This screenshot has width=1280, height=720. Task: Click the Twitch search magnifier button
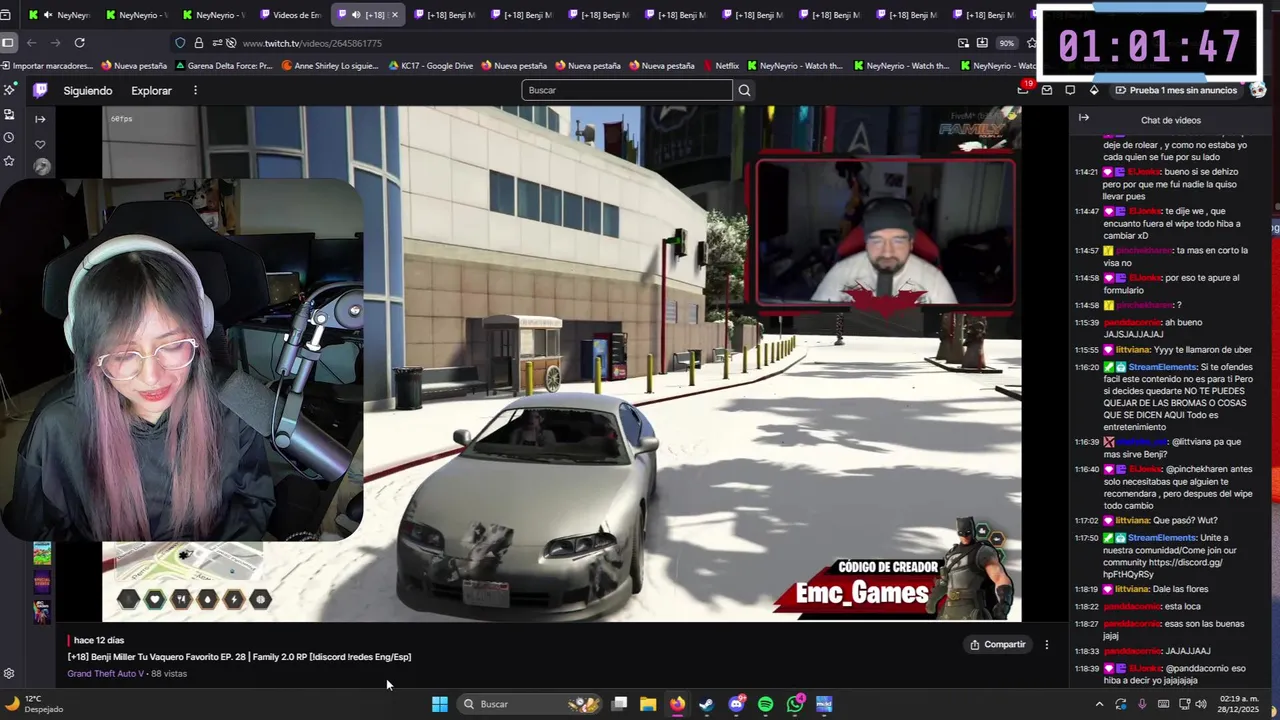tap(744, 90)
